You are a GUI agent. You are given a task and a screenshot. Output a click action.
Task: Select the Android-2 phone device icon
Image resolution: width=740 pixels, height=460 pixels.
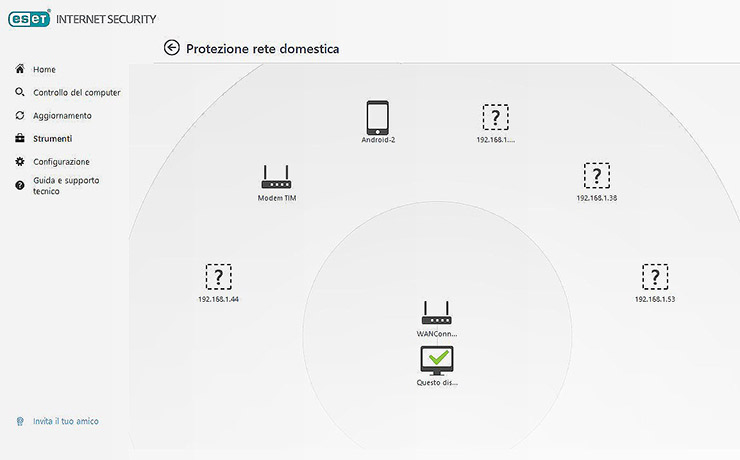(x=378, y=117)
